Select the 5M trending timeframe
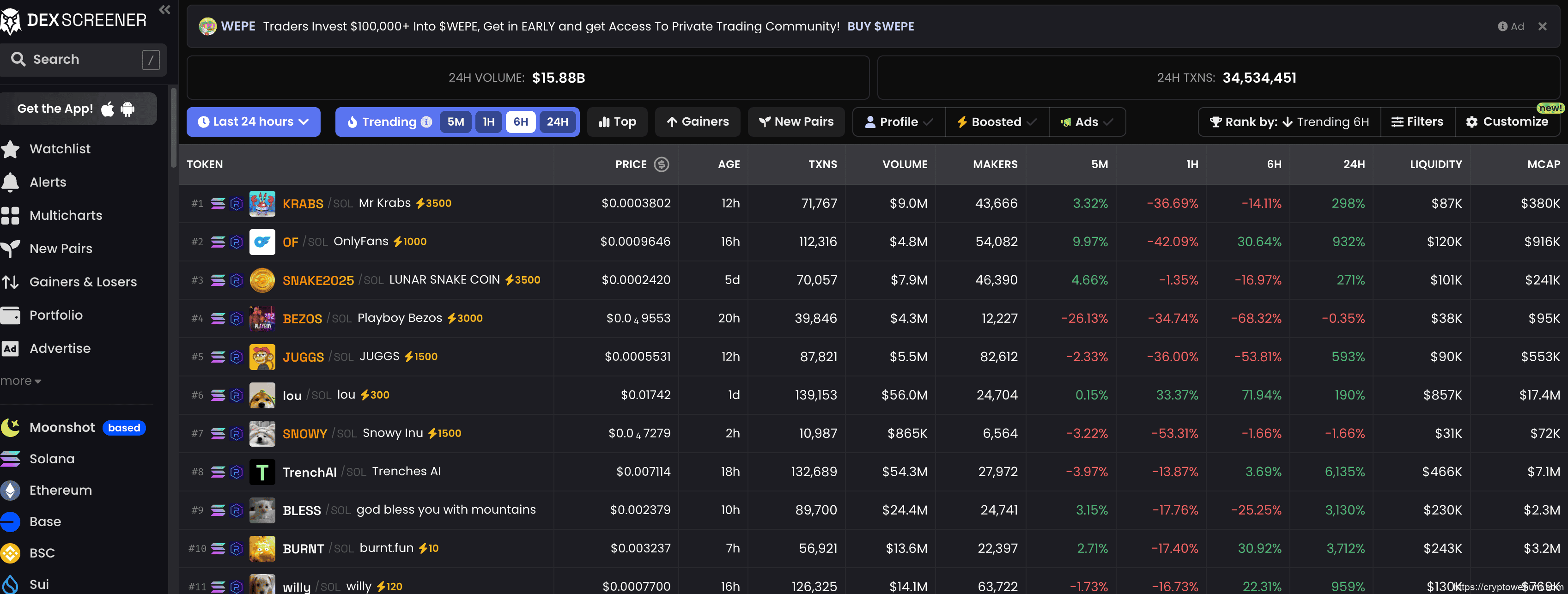This screenshot has height=594, width=1568. pyautogui.click(x=456, y=122)
